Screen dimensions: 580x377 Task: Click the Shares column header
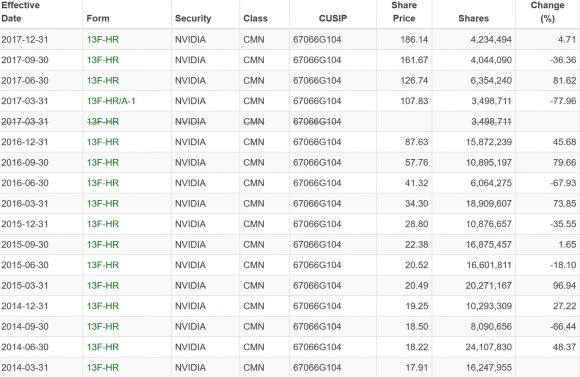coord(473,18)
